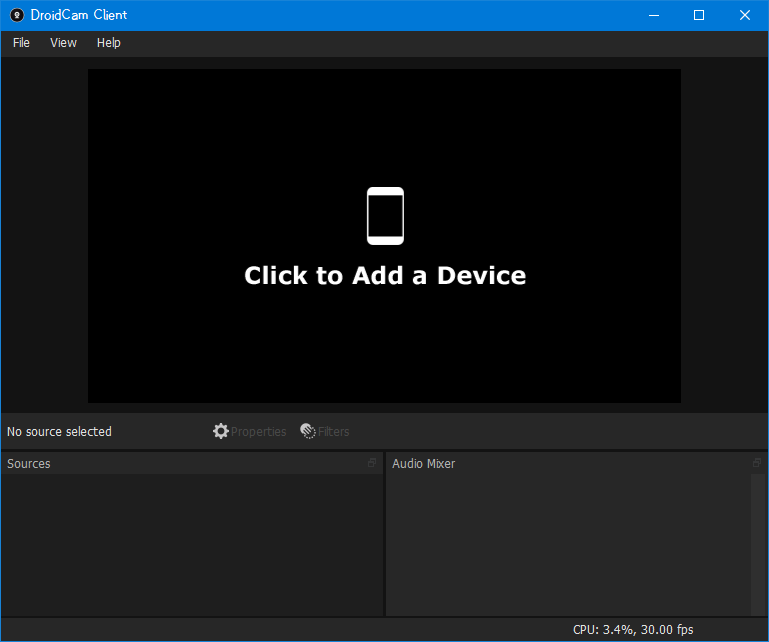Click the "No source selected" label

59,432
